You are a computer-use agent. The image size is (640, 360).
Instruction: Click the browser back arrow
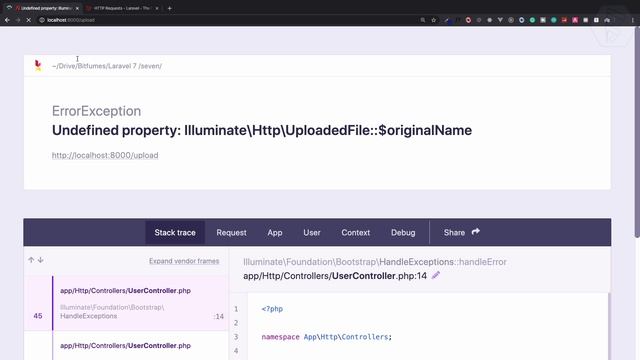[7, 20]
